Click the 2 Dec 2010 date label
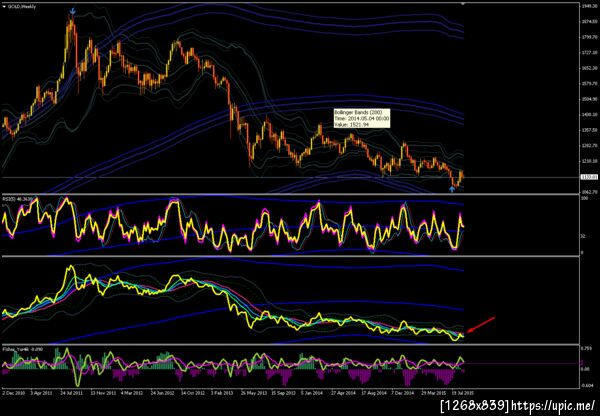The image size is (600, 416). click(13, 393)
